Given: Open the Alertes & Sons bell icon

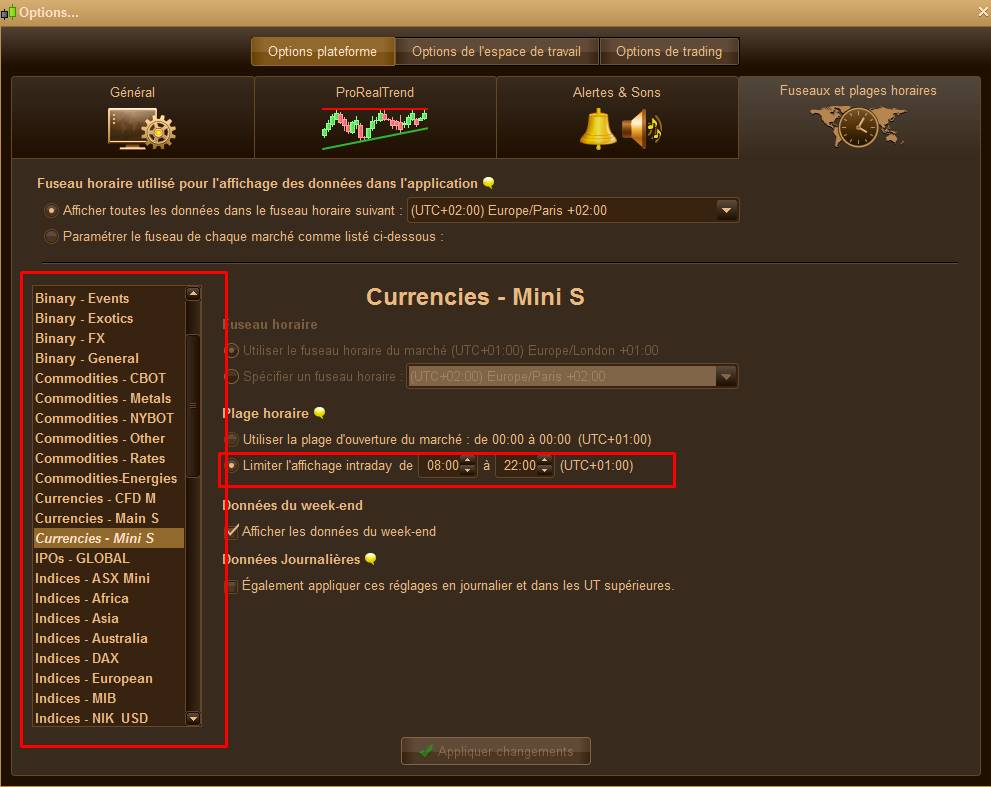Looking at the screenshot, I should pyautogui.click(x=597, y=129).
